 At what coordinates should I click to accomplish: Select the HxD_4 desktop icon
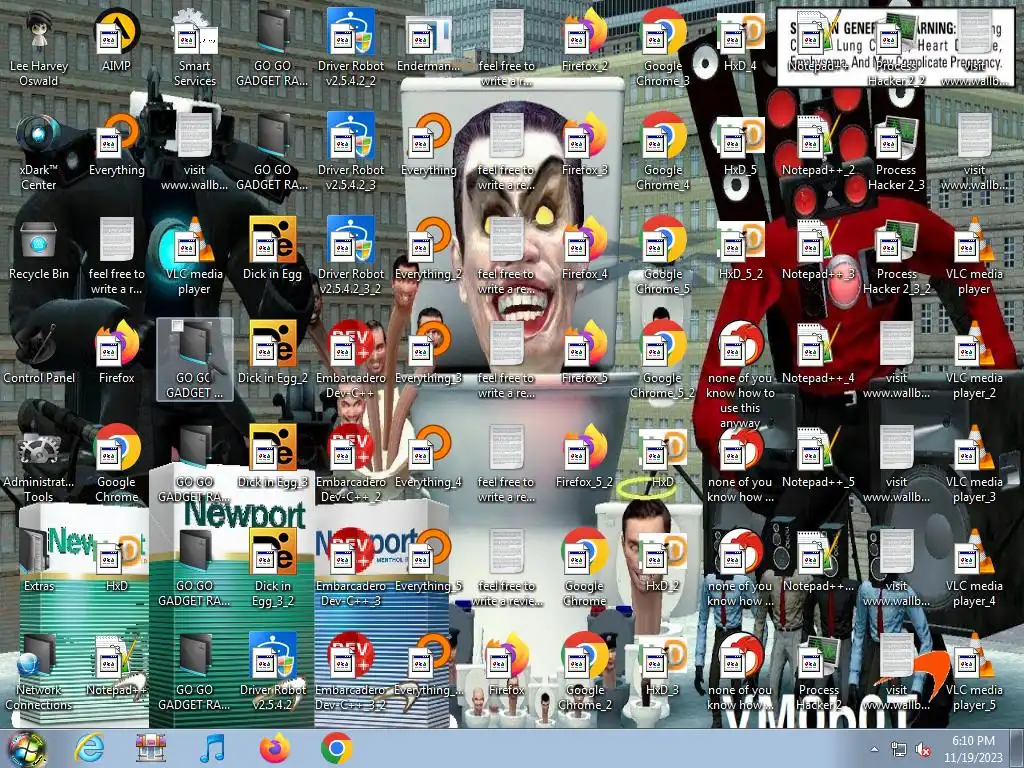pyautogui.click(x=740, y=40)
